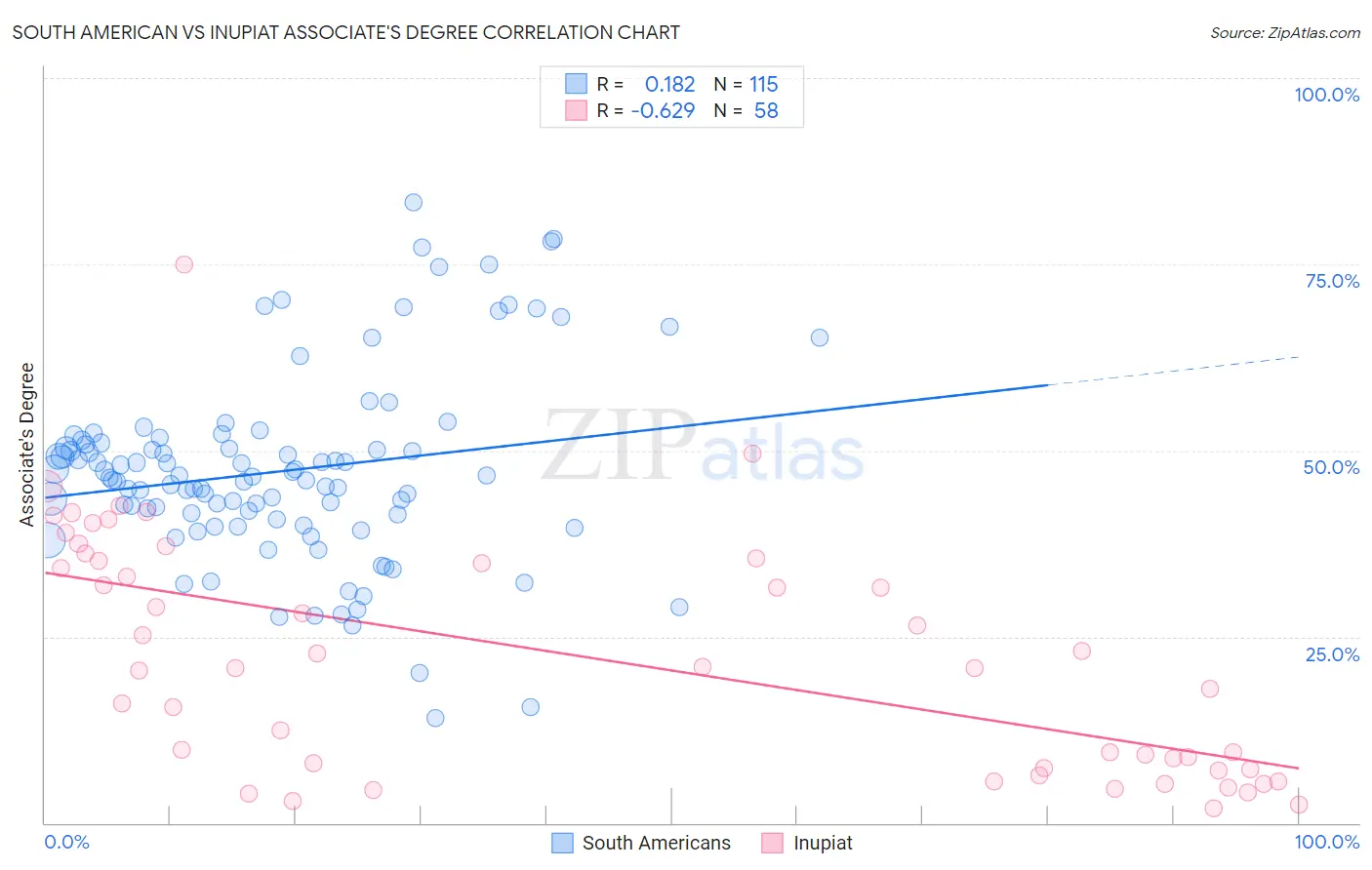Click the blue R = 0.182 swatch
Viewport: 1372px width, 870px height.
click(576, 84)
